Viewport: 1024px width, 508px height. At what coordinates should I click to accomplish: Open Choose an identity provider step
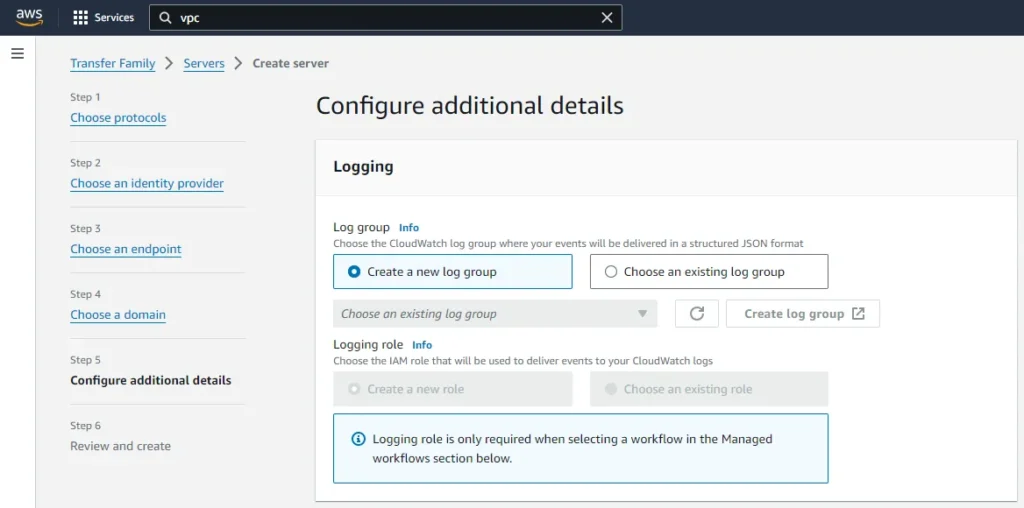pyautogui.click(x=147, y=184)
